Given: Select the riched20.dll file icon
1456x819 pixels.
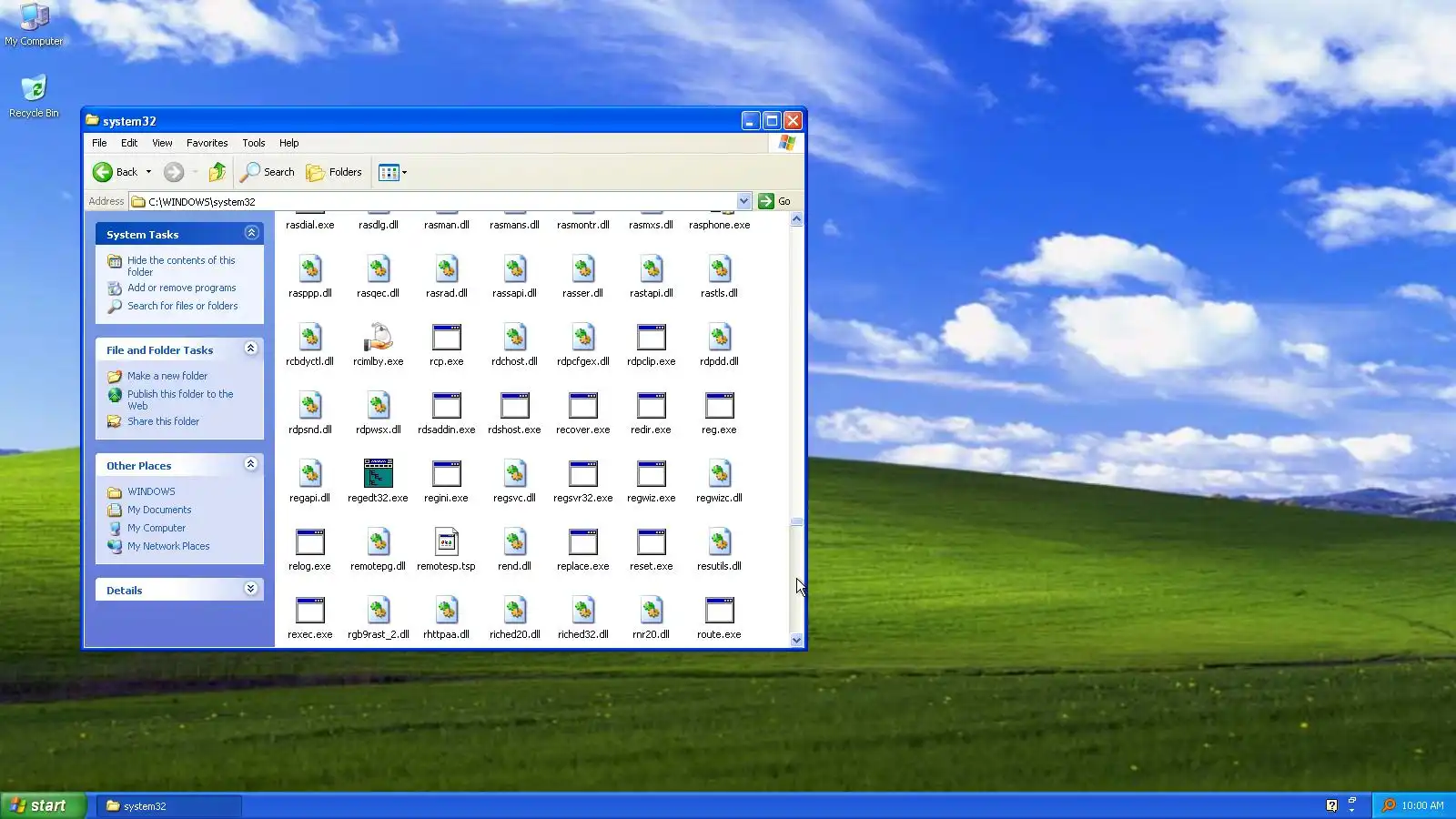Looking at the screenshot, I should pyautogui.click(x=514, y=611).
